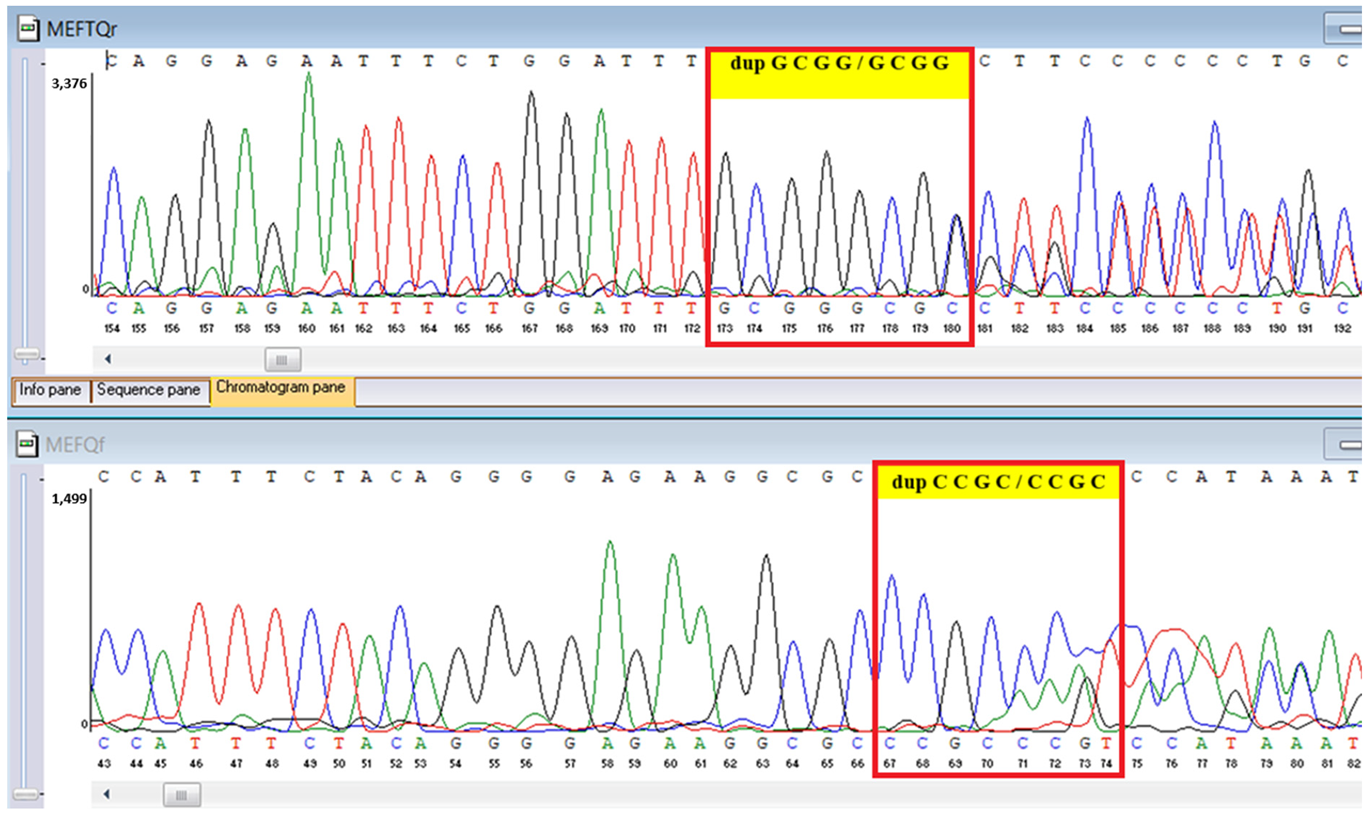This screenshot has width=1367, height=814.
Task: Click the horizontal scrollbar thumb in MEFTQr
Action: [282, 358]
